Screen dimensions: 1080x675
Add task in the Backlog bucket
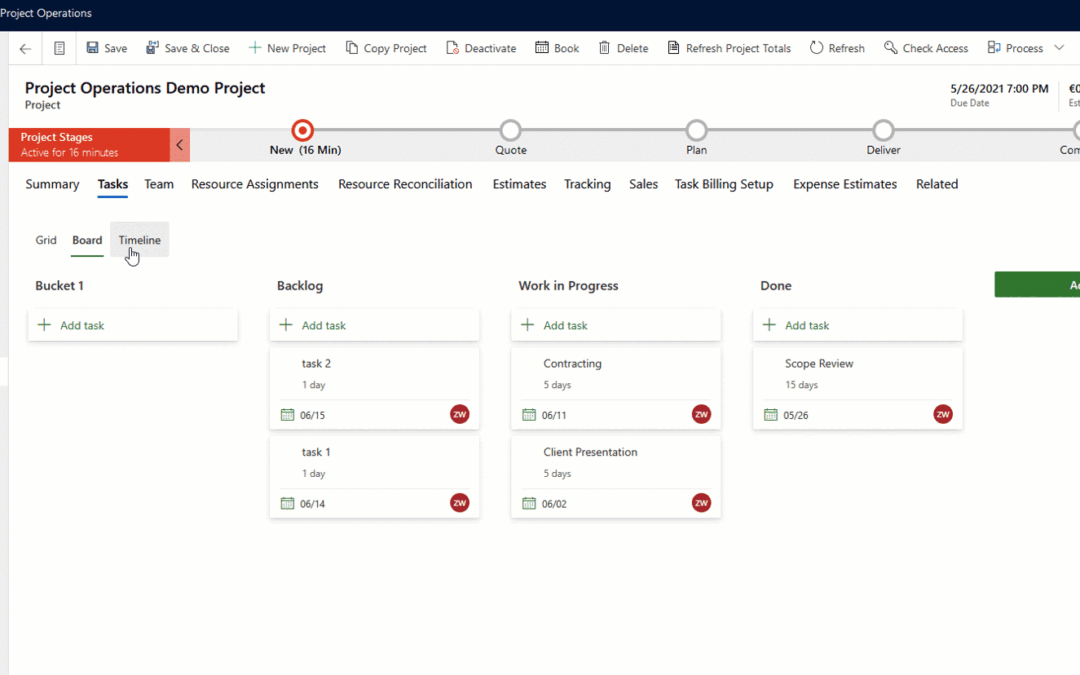click(x=374, y=325)
